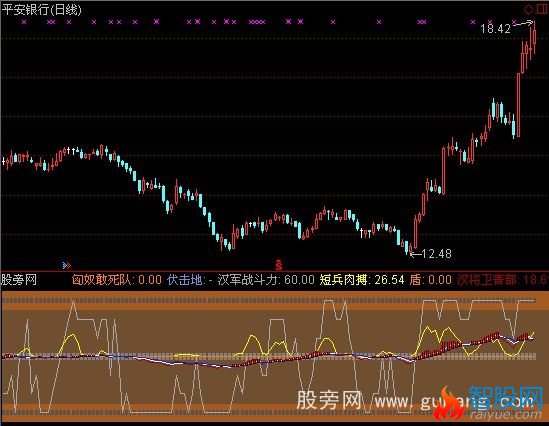Select indicator name 股旁网
The width and height of the screenshot is (549, 426).
click(19, 280)
